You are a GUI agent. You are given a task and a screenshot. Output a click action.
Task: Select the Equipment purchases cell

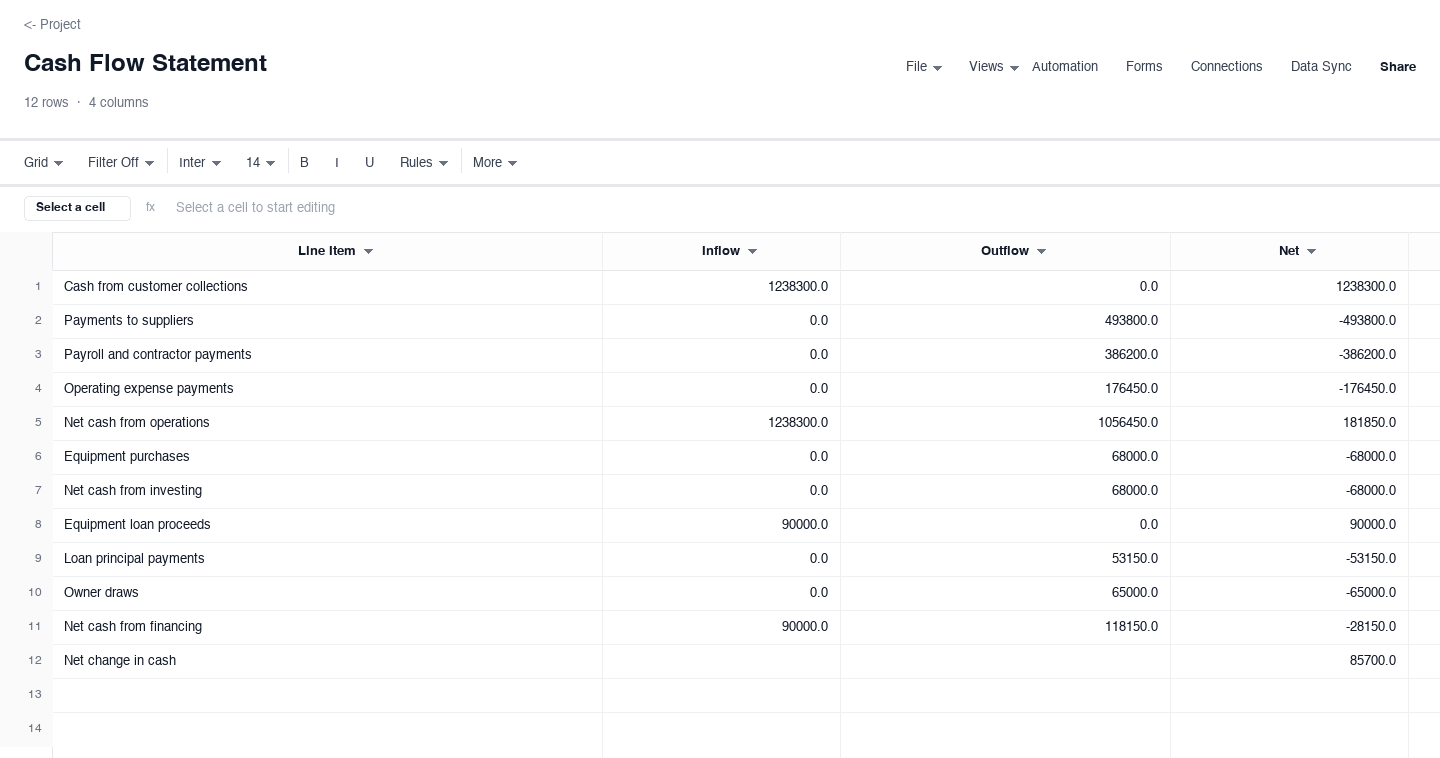pyautogui.click(x=327, y=457)
